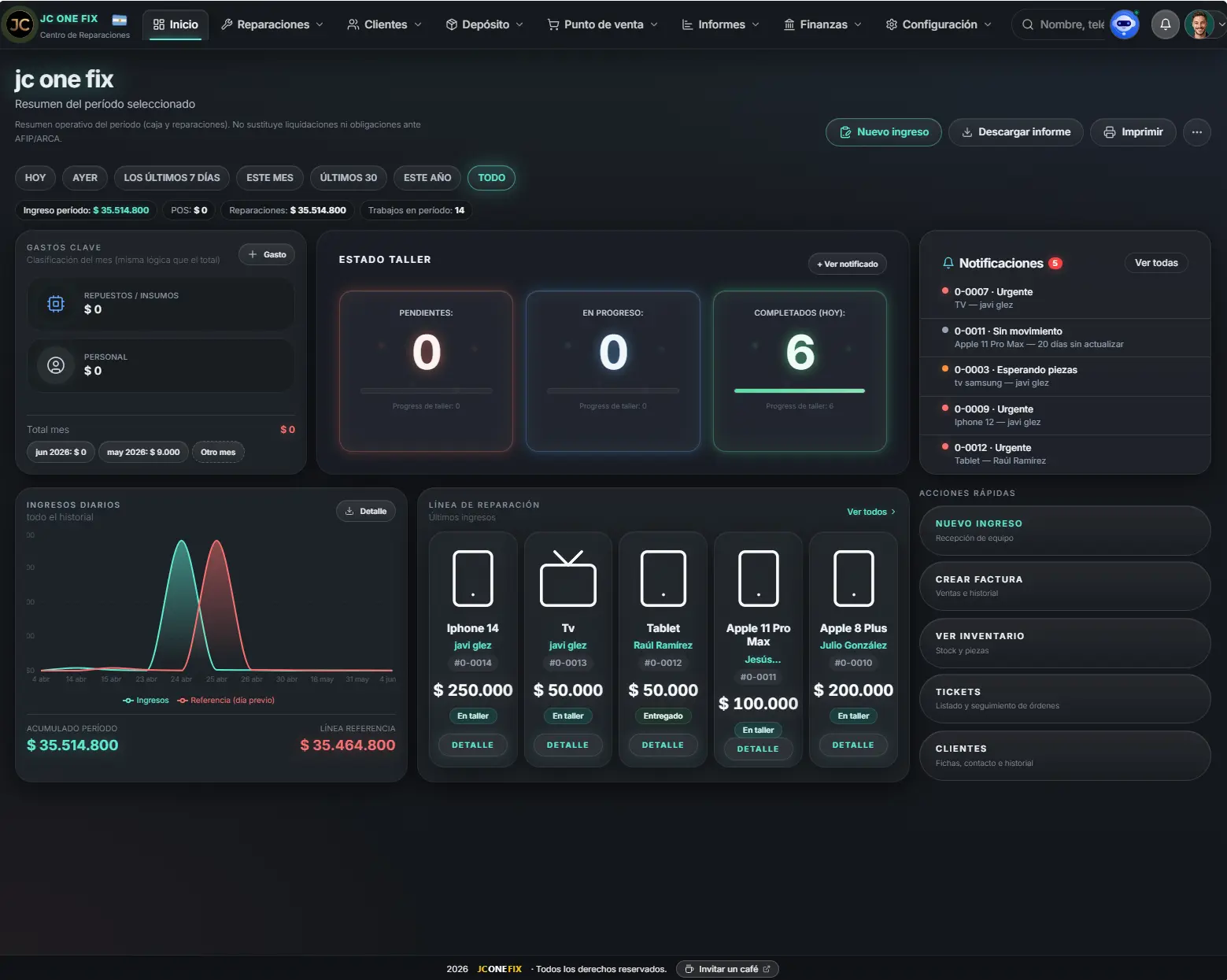This screenshot has width=1227, height=980.
Task: Open notification 0-0012 Urgente
Action: coord(1065,454)
